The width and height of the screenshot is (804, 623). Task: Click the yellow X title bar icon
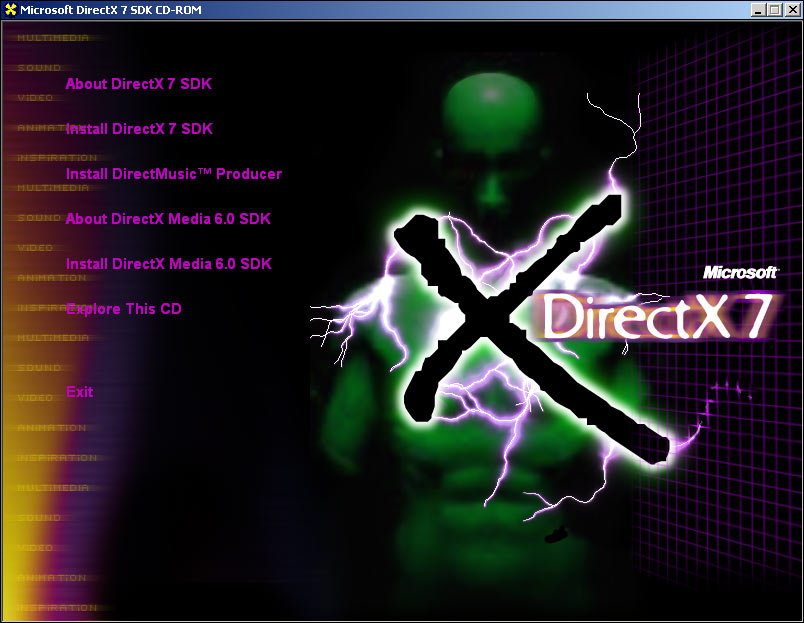point(10,10)
